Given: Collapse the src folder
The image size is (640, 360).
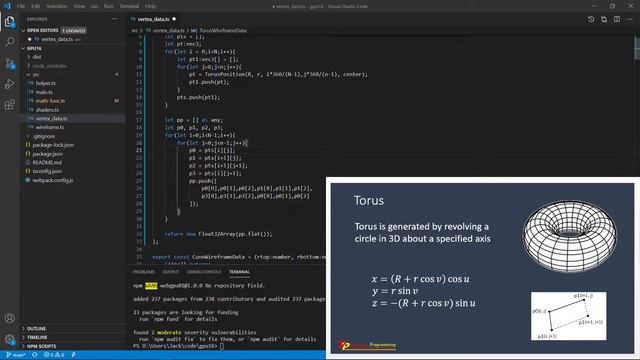Looking at the screenshot, I should click(x=36, y=75).
